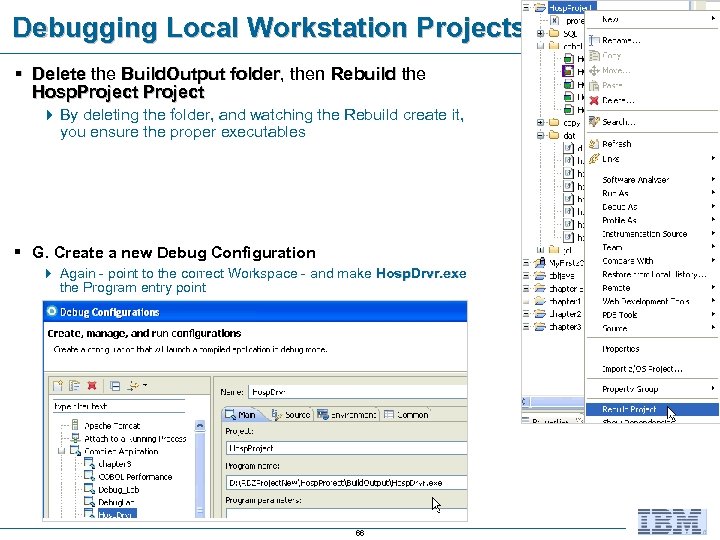The image size is (720, 540).
Task: Select the SQL folder icon
Action: point(554,33)
